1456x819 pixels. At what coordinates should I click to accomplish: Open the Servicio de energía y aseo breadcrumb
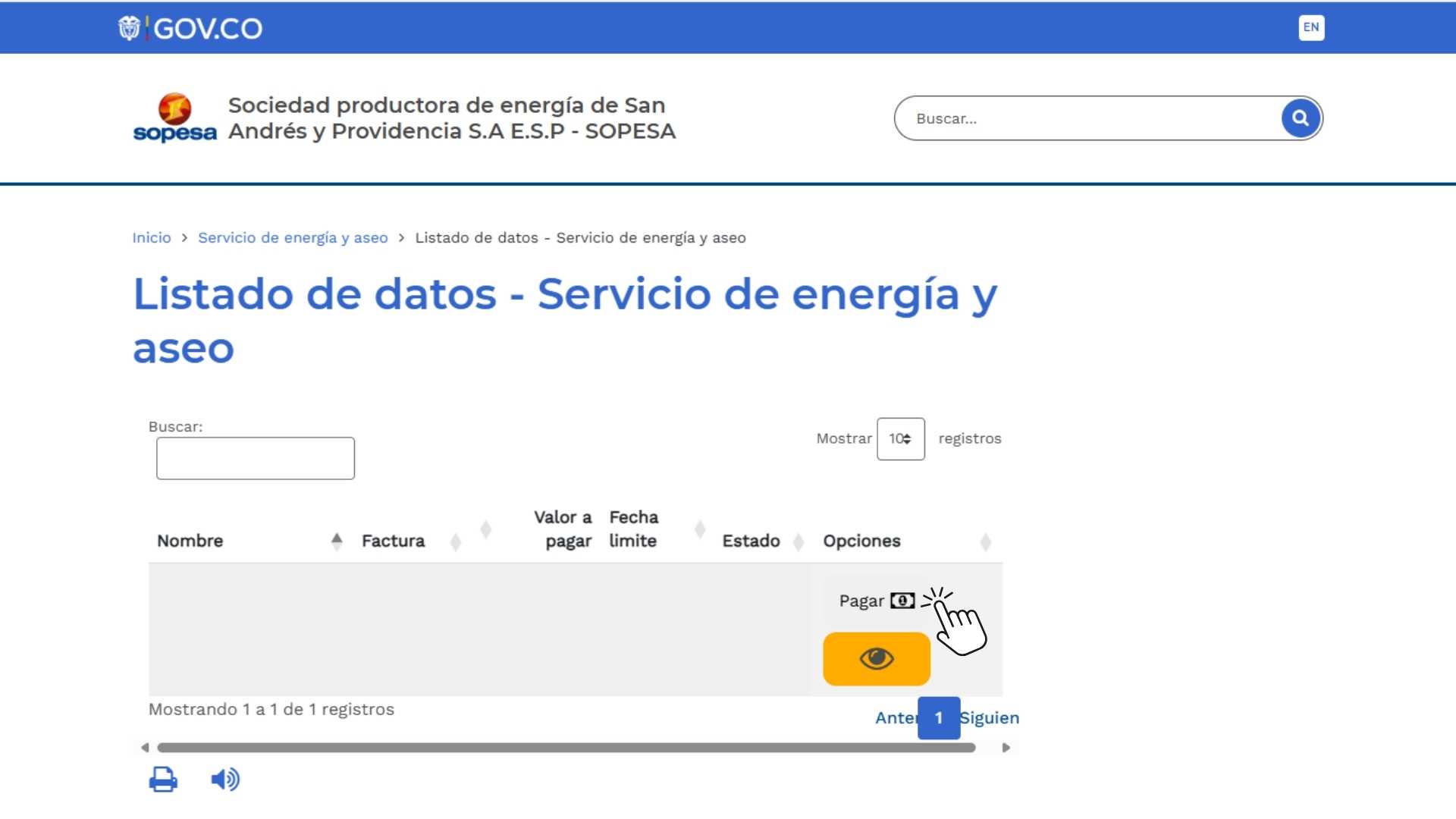pos(293,237)
